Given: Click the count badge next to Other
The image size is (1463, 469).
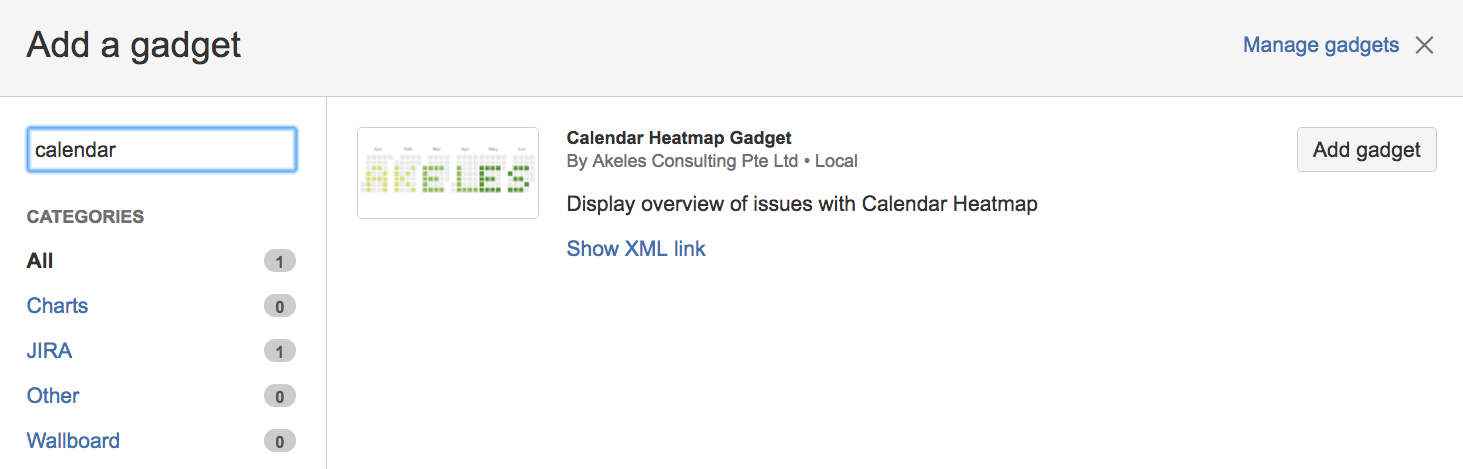Looking at the screenshot, I should point(280,397).
